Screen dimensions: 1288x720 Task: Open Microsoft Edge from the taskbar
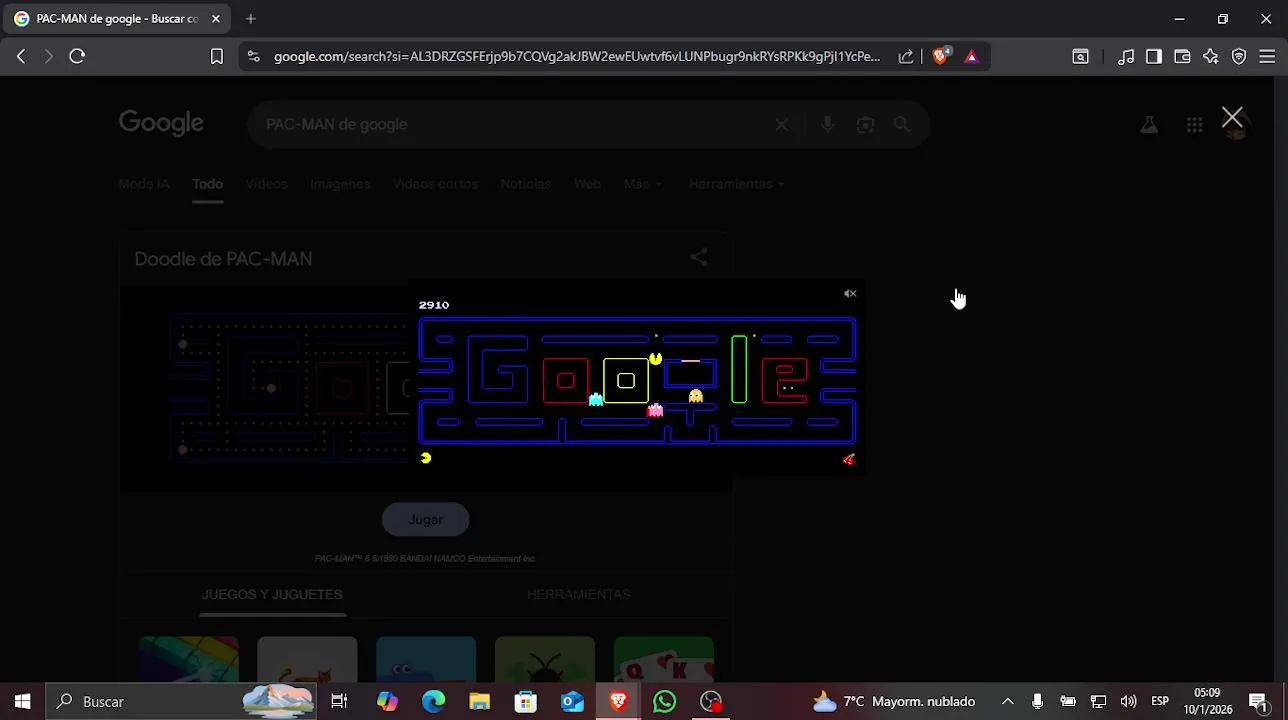(x=433, y=701)
